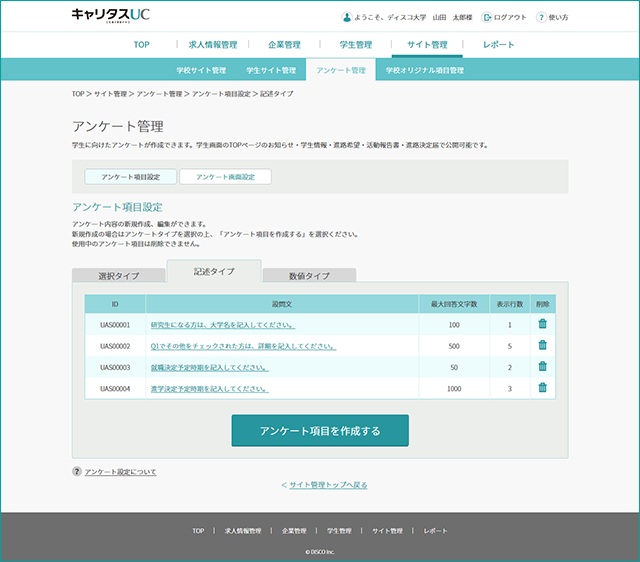This screenshot has width=640, height=562.
Task: Click アンケート画面設定 button
Action: point(225,177)
